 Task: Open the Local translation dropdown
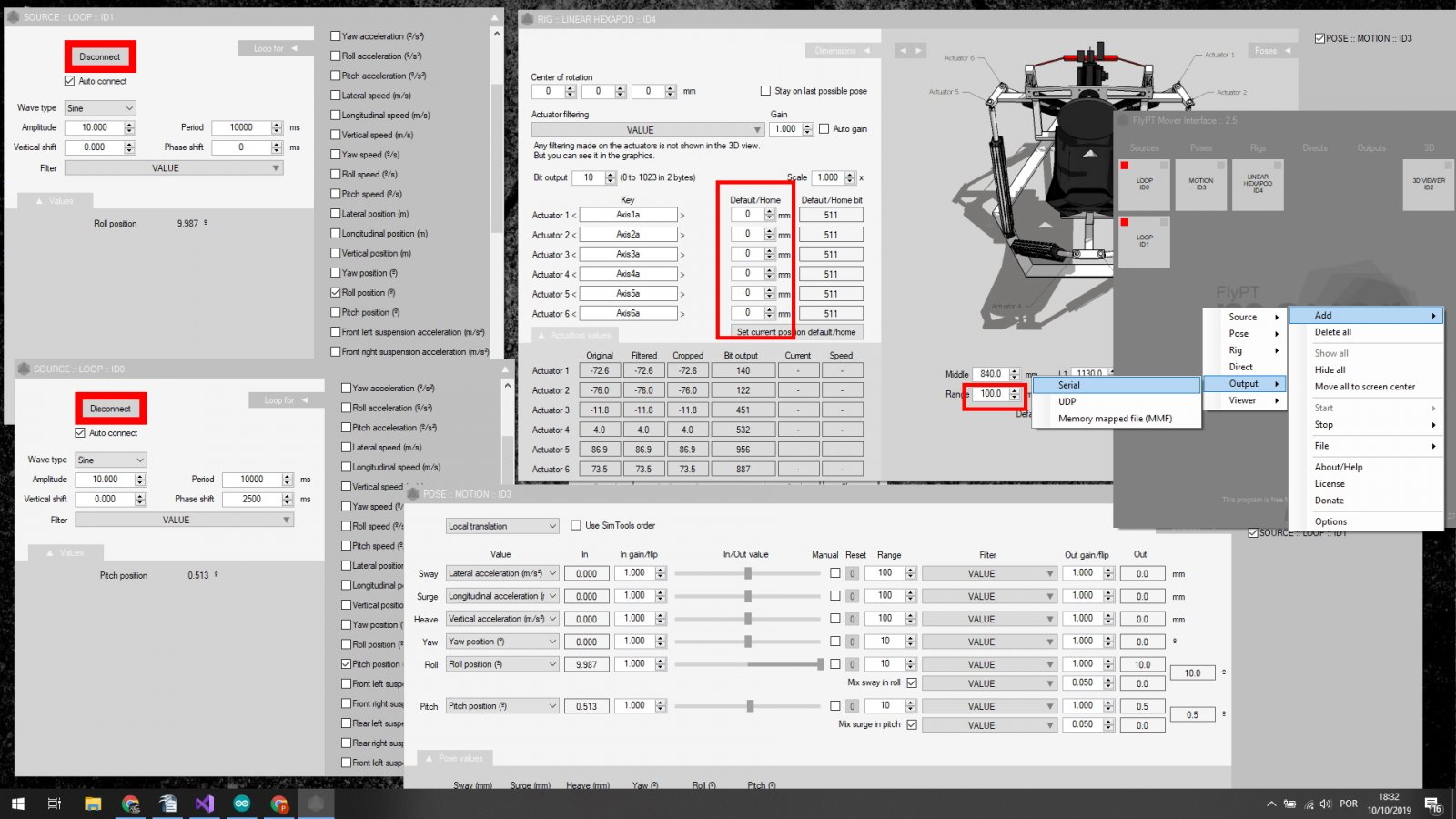pos(502,526)
